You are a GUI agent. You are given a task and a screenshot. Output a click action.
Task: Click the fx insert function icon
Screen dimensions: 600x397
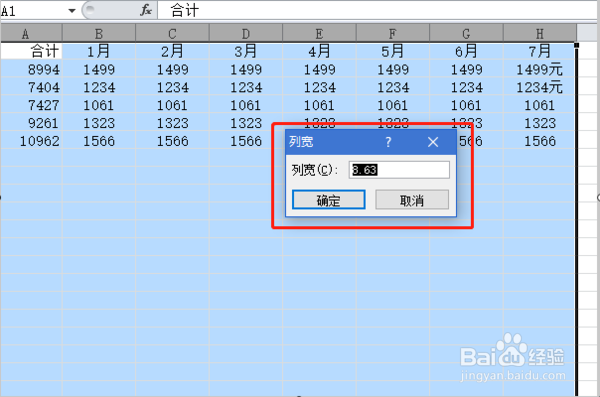[145, 10]
